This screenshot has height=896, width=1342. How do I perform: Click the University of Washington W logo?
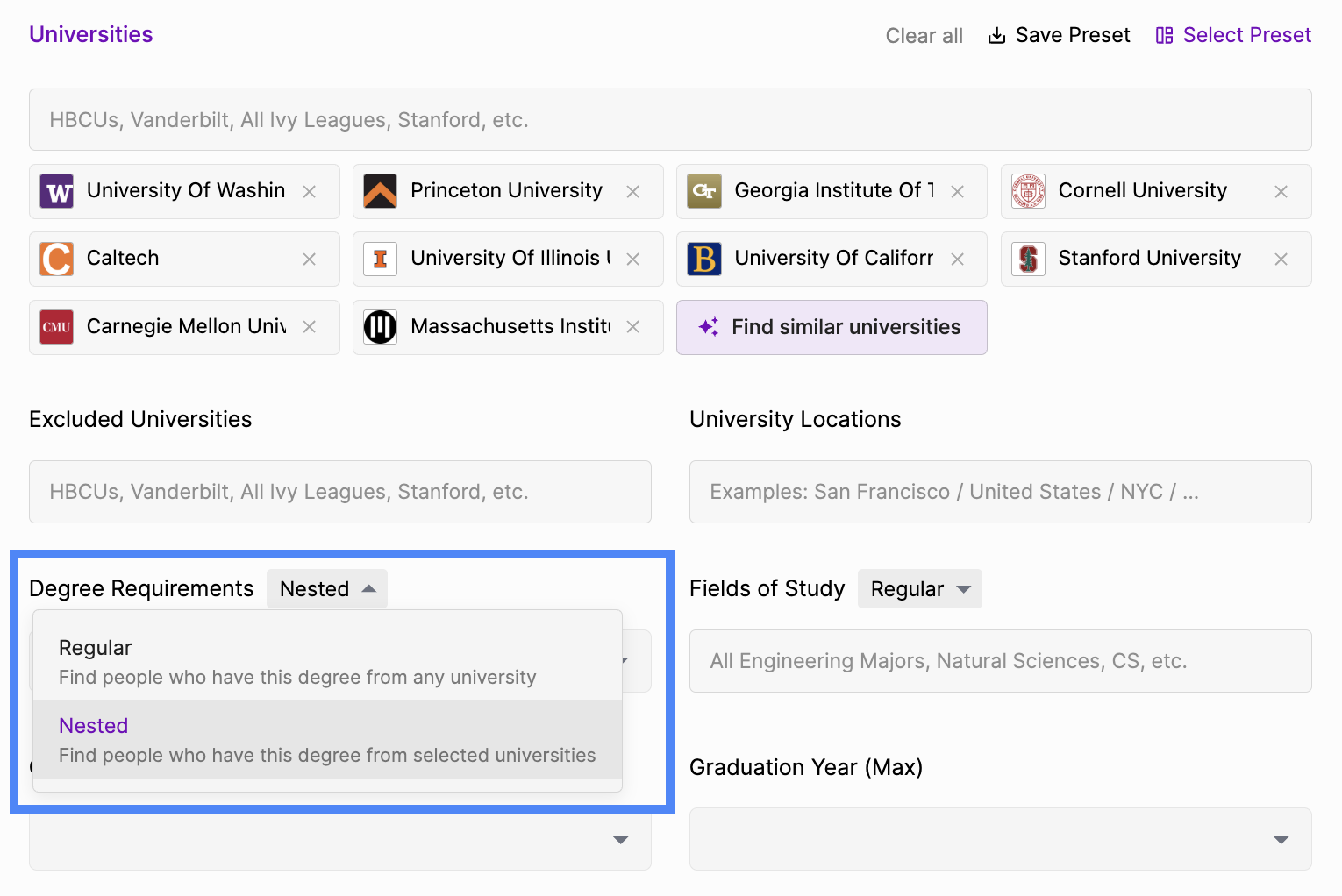point(57,191)
